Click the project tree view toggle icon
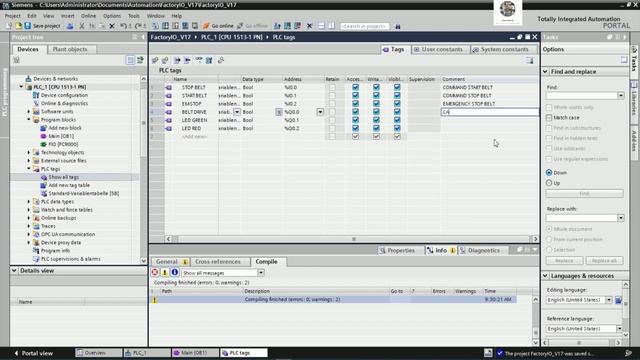Viewport: 640px width, 360px height. pyautogui.click(x=130, y=60)
